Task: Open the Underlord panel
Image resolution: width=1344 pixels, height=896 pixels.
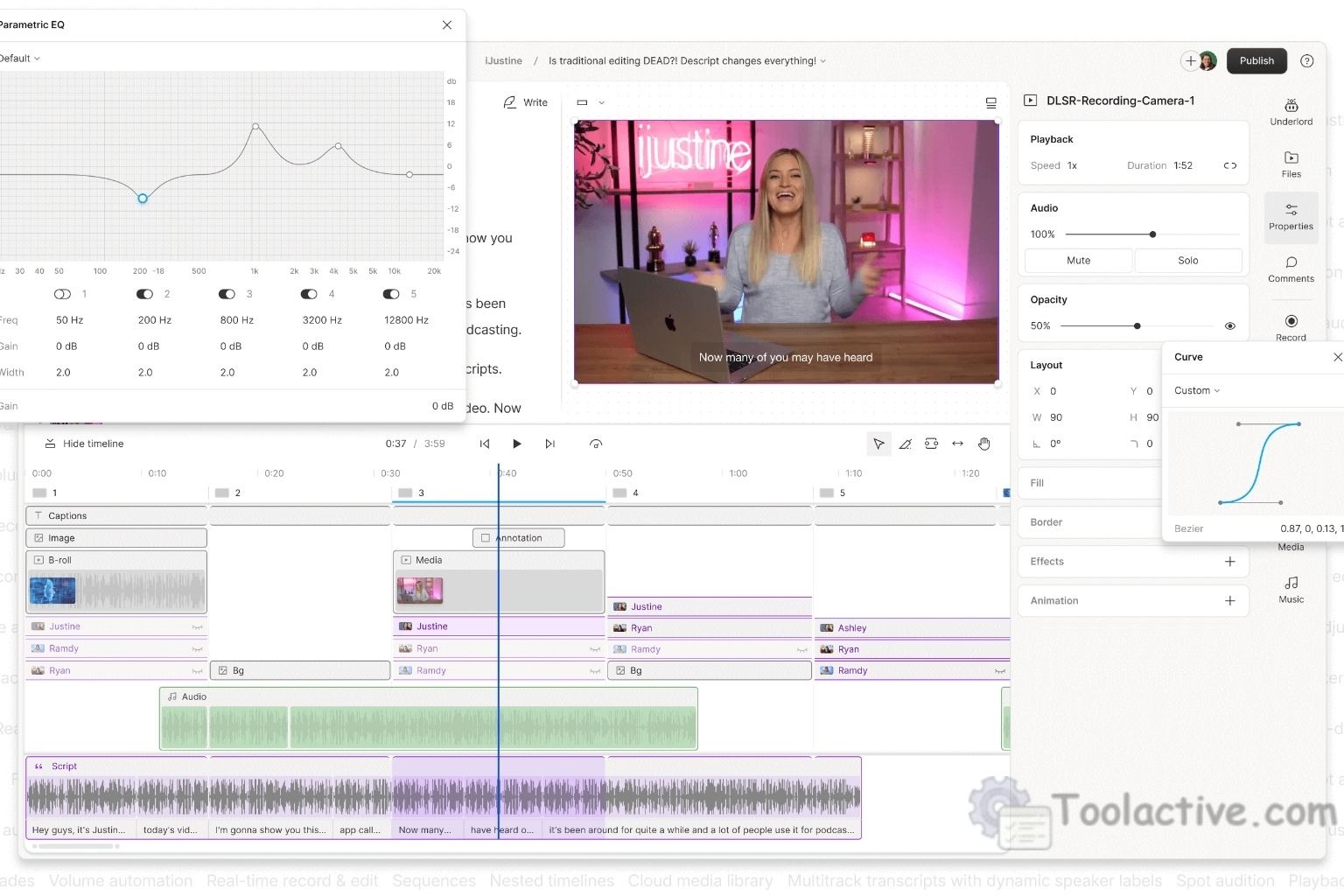Action: (1291, 112)
